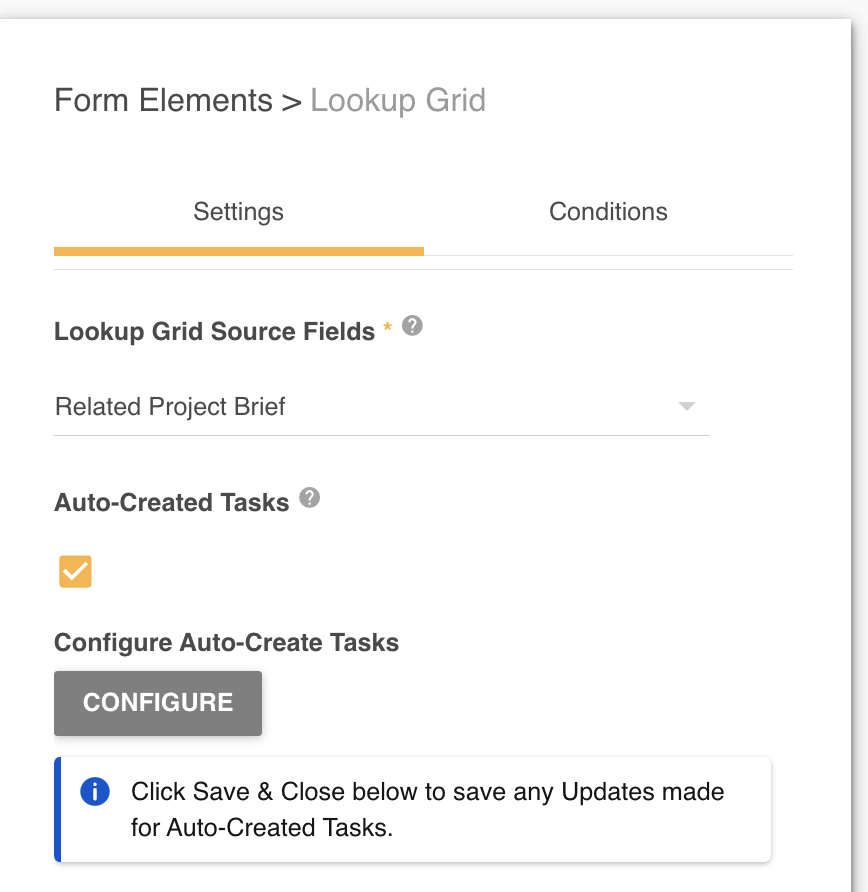Switch to the Conditions tab
868x892 pixels.
coord(608,212)
